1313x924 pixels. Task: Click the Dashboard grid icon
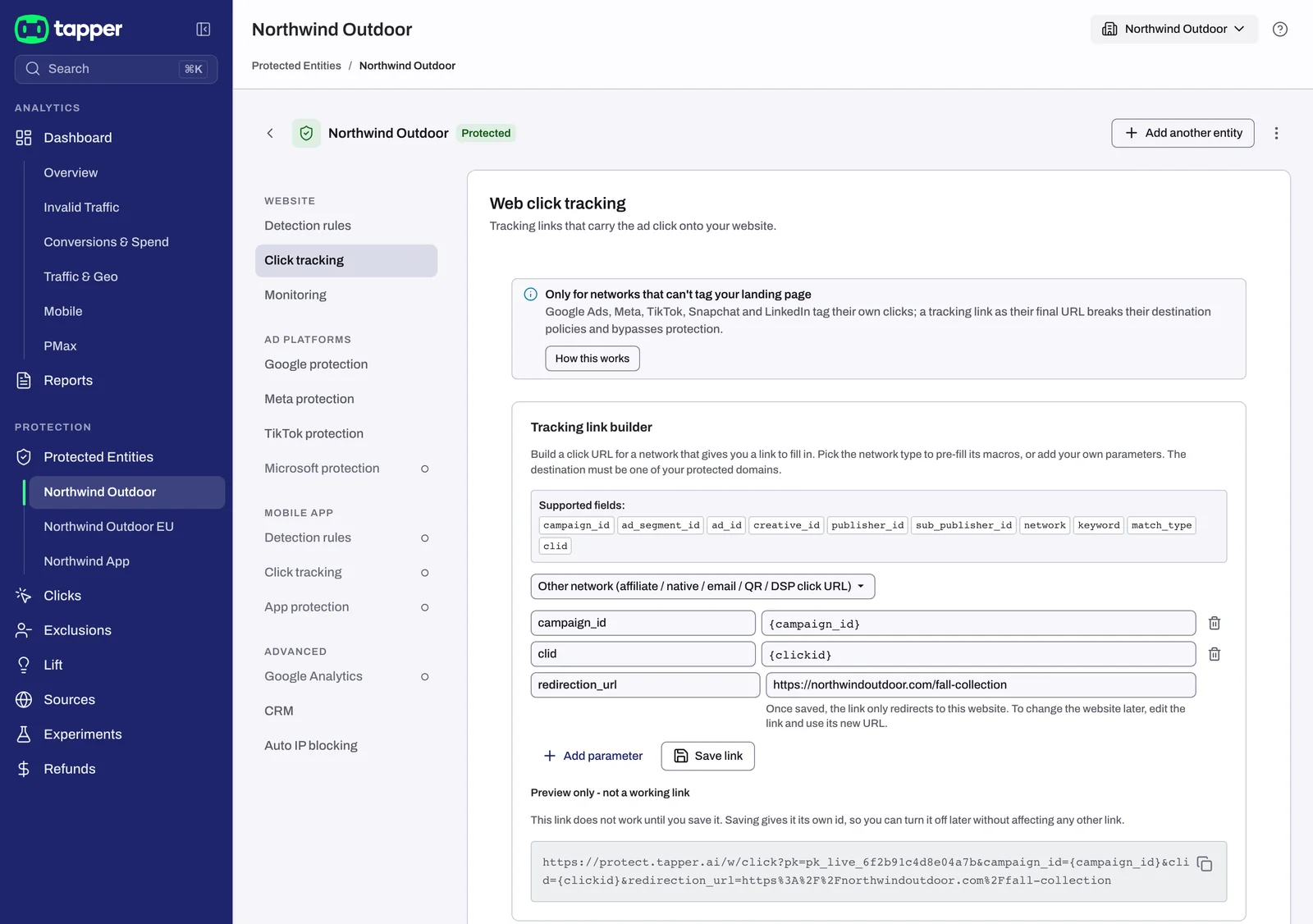[24, 138]
